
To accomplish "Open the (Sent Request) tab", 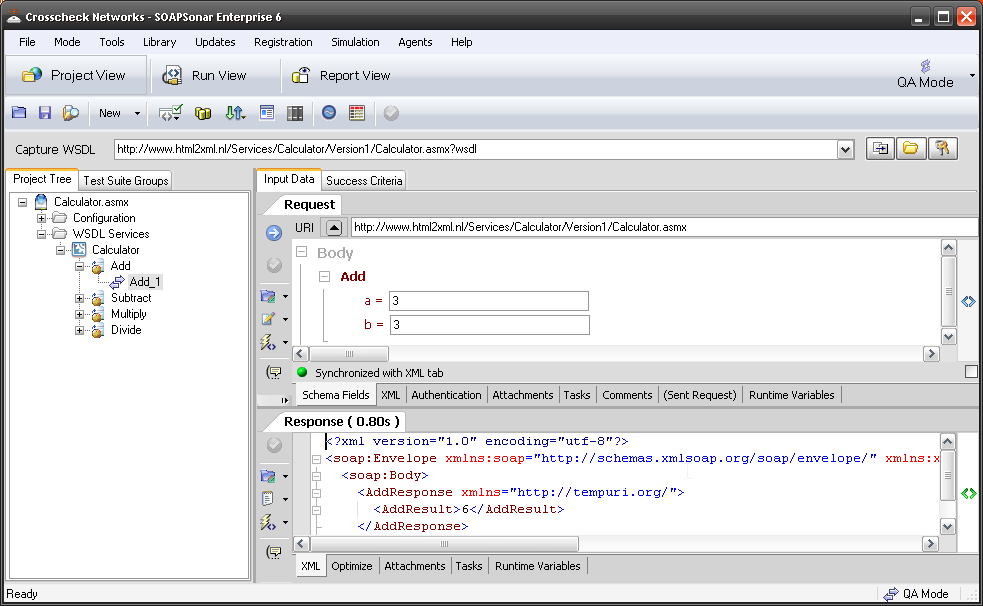I will pyautogui.click(x=700, y=395).
